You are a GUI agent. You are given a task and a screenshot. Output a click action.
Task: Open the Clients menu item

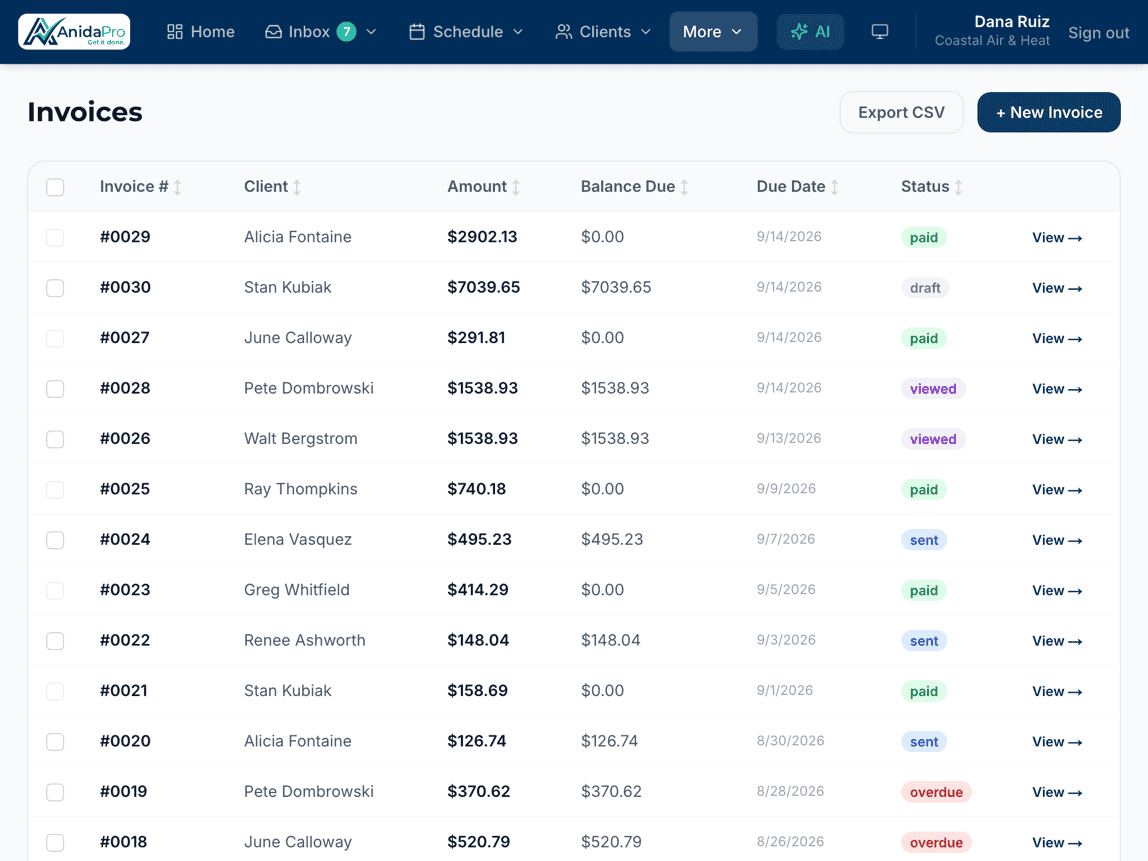[x=603, y=31]
